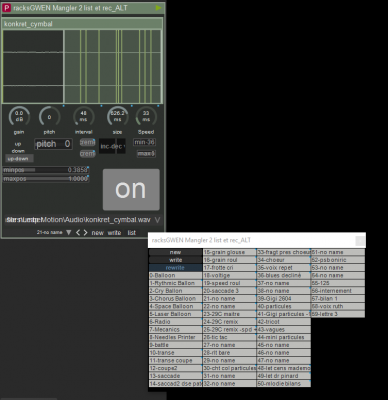Image resolution: width=388 pixels, height=400 pixels.
Task: Toggle the up-down direction button
Action: (19, 159)
